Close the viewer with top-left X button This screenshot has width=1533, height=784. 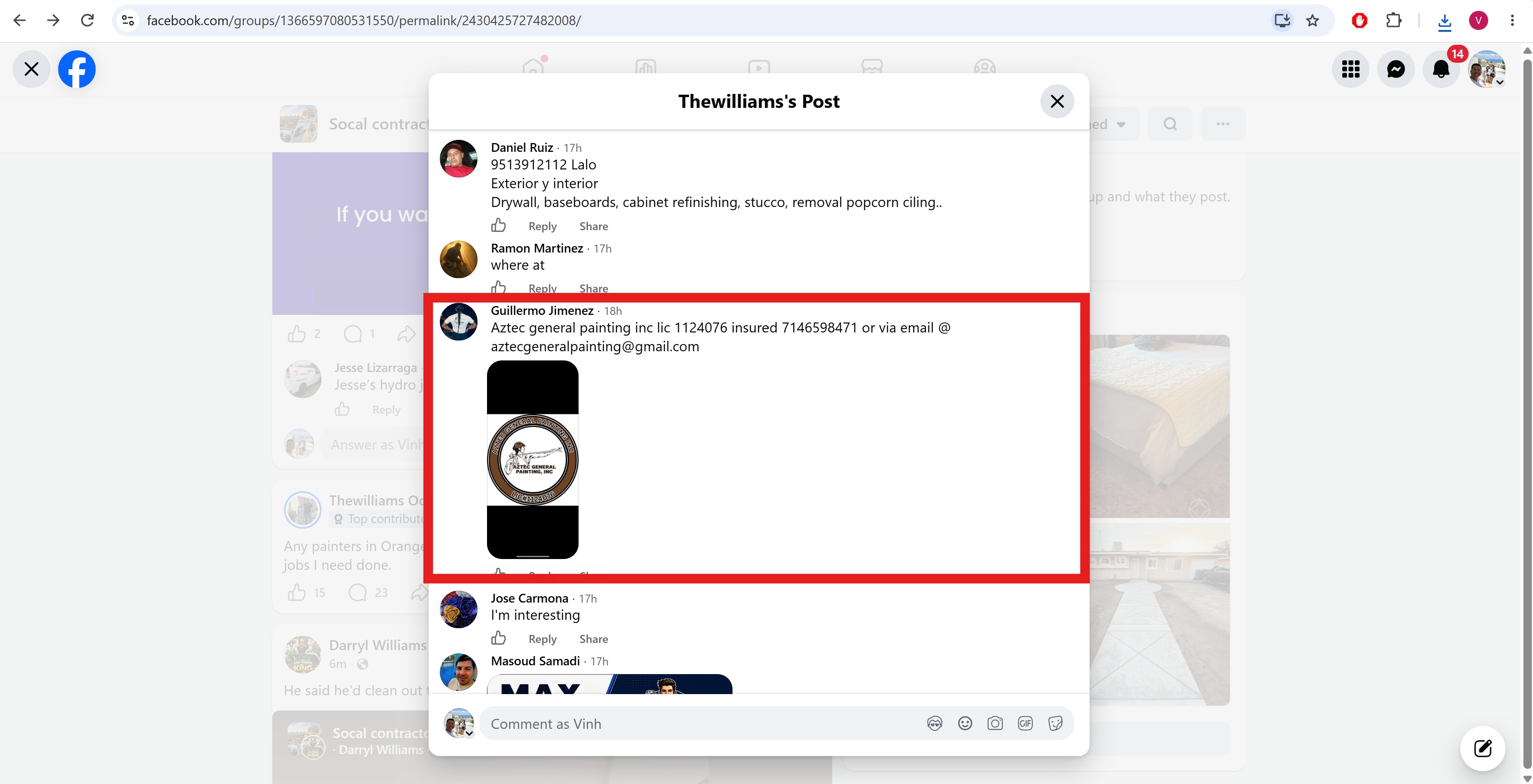32,70
